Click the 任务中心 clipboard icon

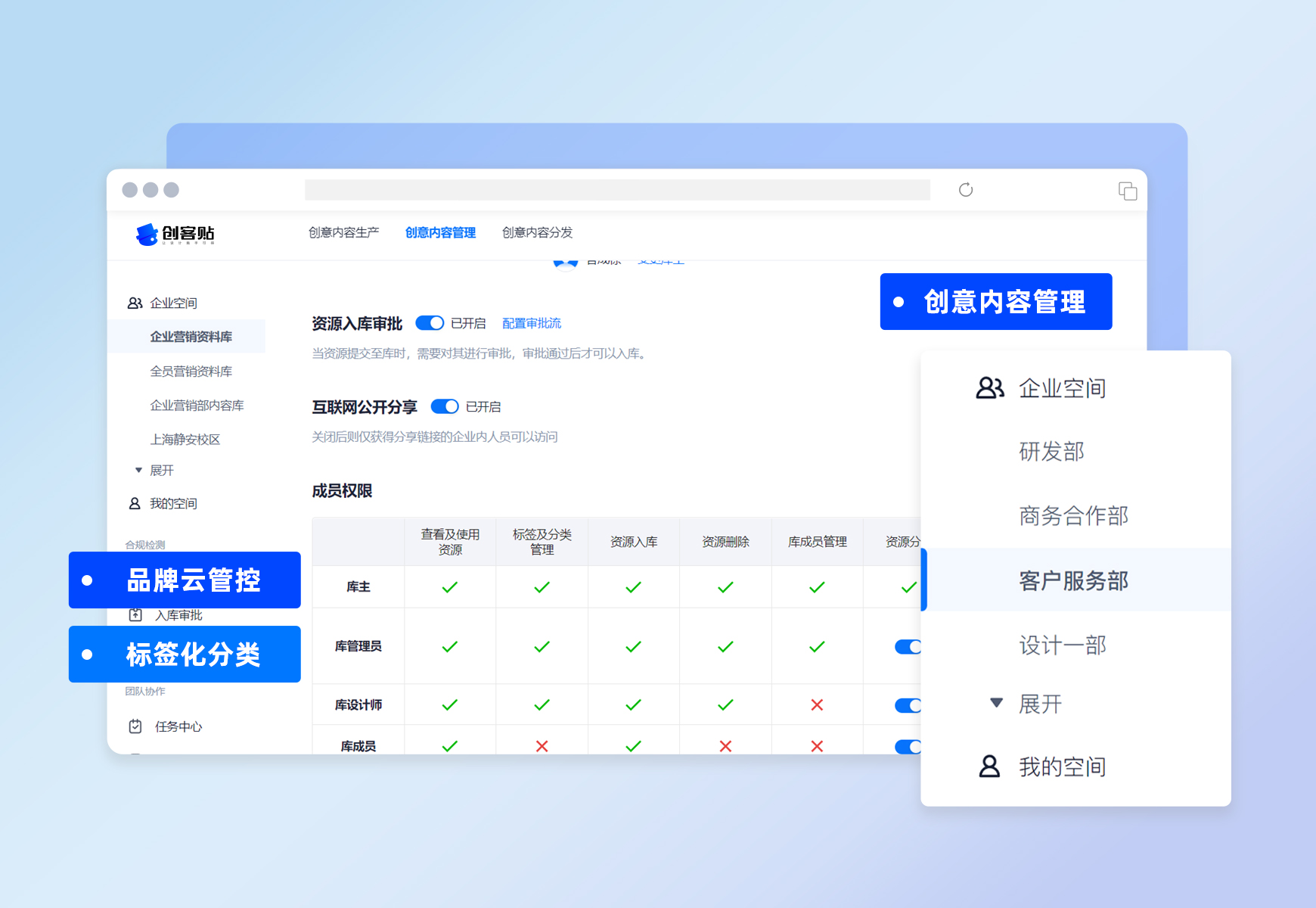(x=135, y=726)
